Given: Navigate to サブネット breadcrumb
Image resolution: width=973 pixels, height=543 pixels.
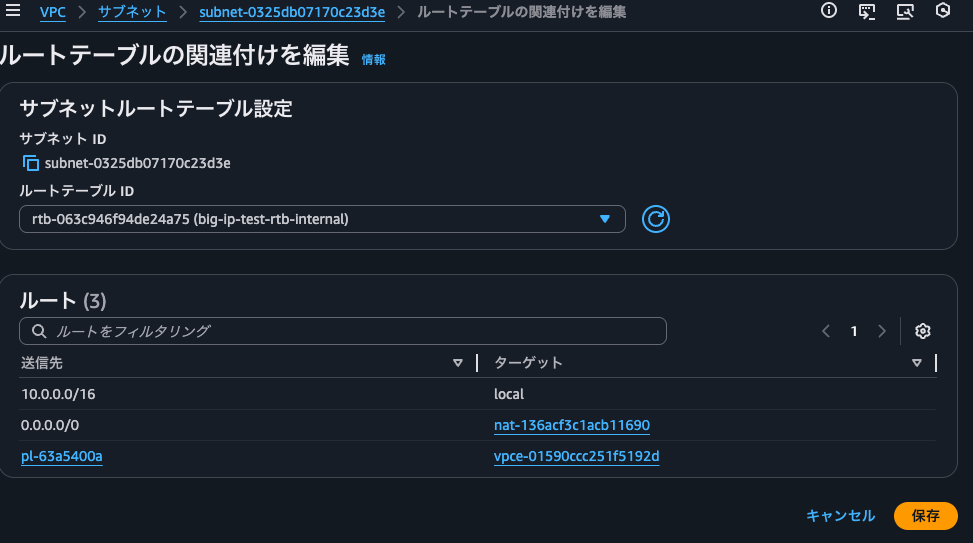Looking at the screenshot, I should (132, 12).
